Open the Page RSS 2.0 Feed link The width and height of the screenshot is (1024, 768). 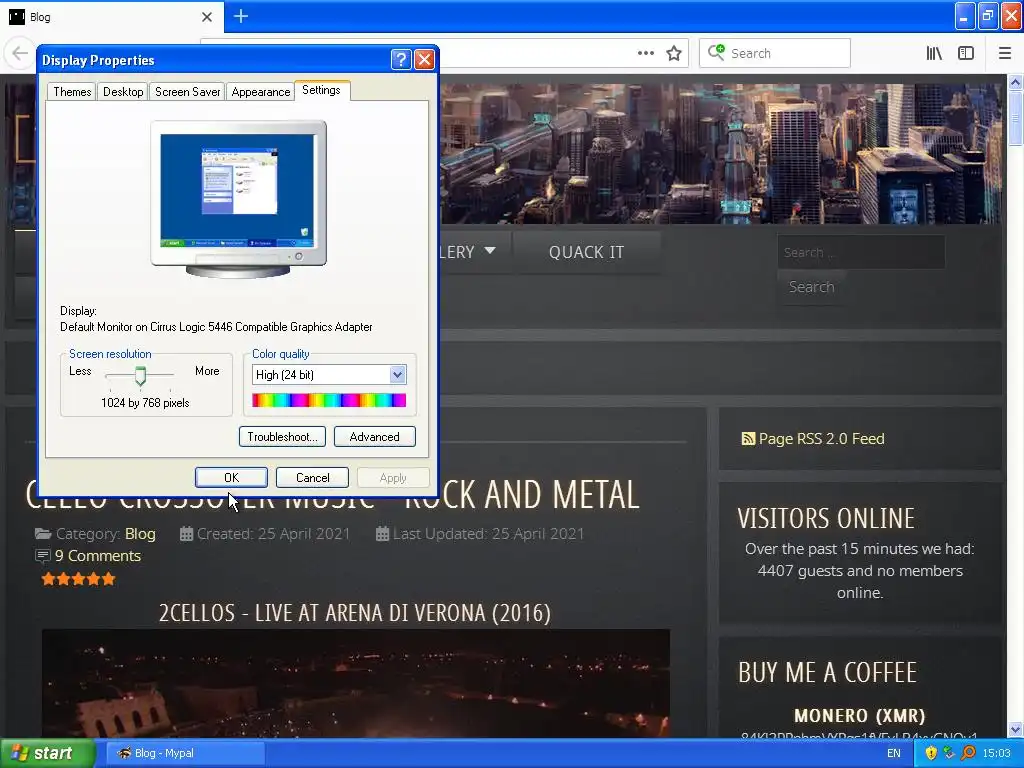click(x=821, y=438)
